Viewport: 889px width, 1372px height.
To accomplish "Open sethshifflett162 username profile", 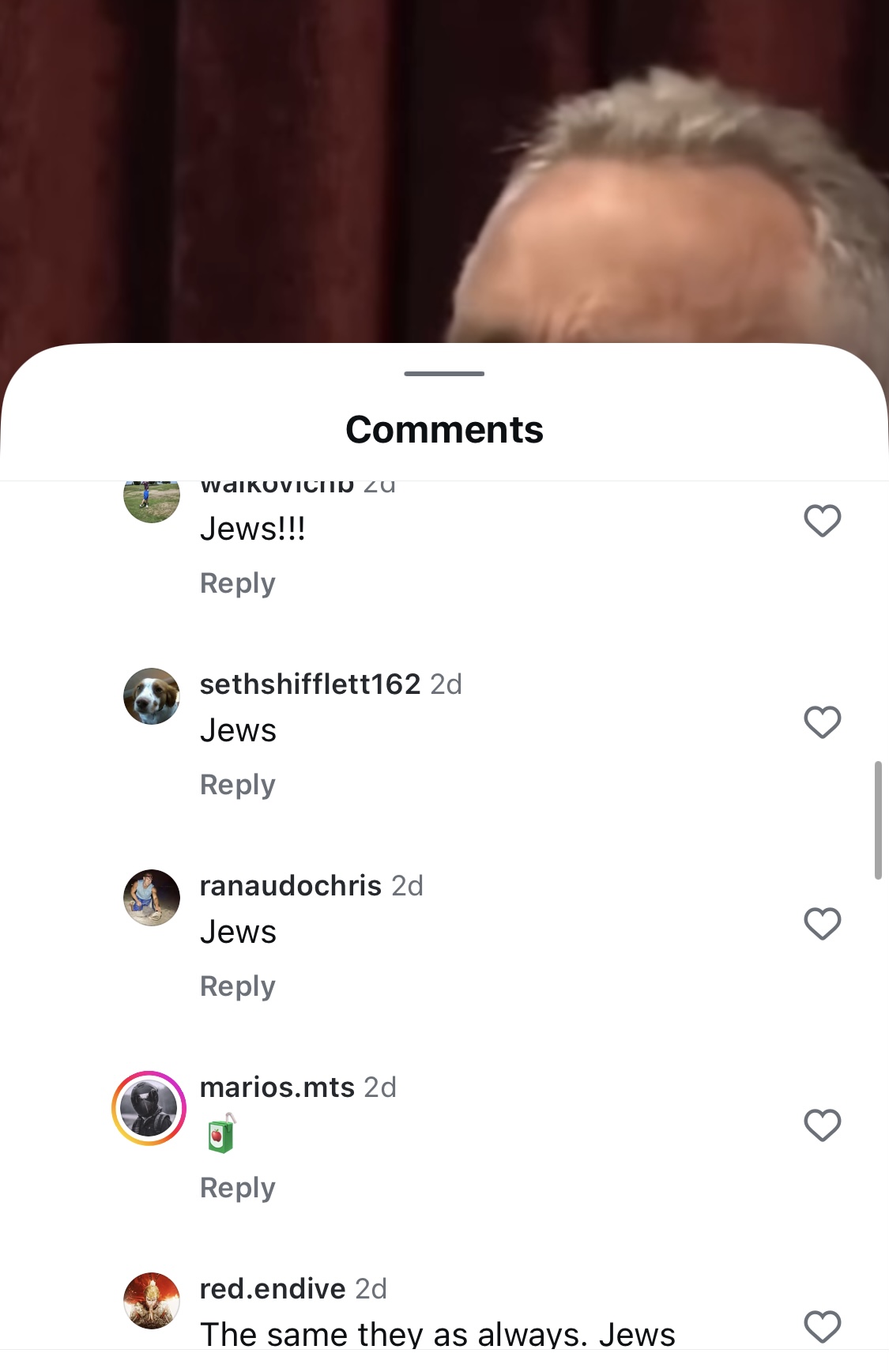I will [x=310, y=684].
